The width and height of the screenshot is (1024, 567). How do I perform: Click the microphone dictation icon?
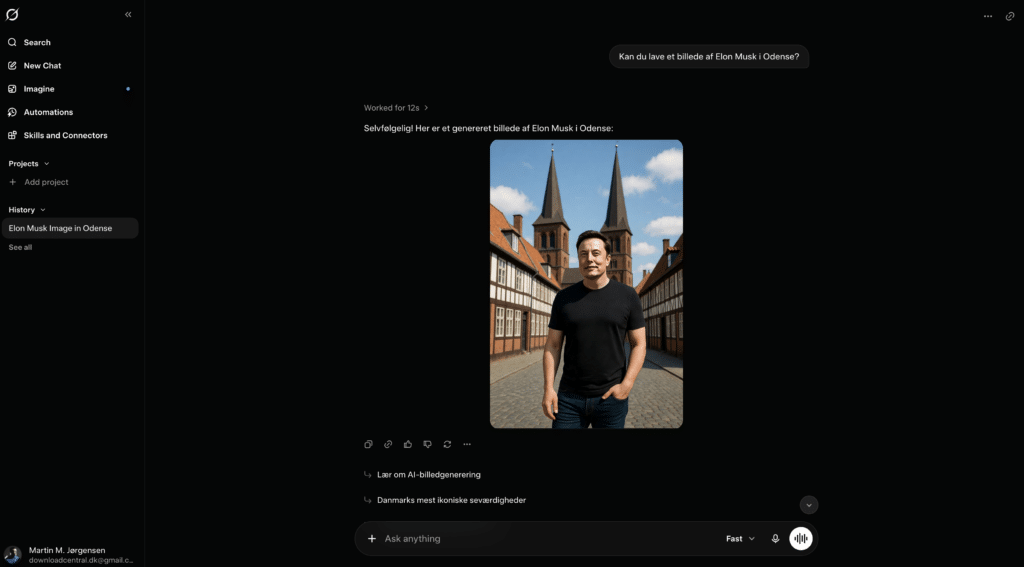[x=775, y=539]
